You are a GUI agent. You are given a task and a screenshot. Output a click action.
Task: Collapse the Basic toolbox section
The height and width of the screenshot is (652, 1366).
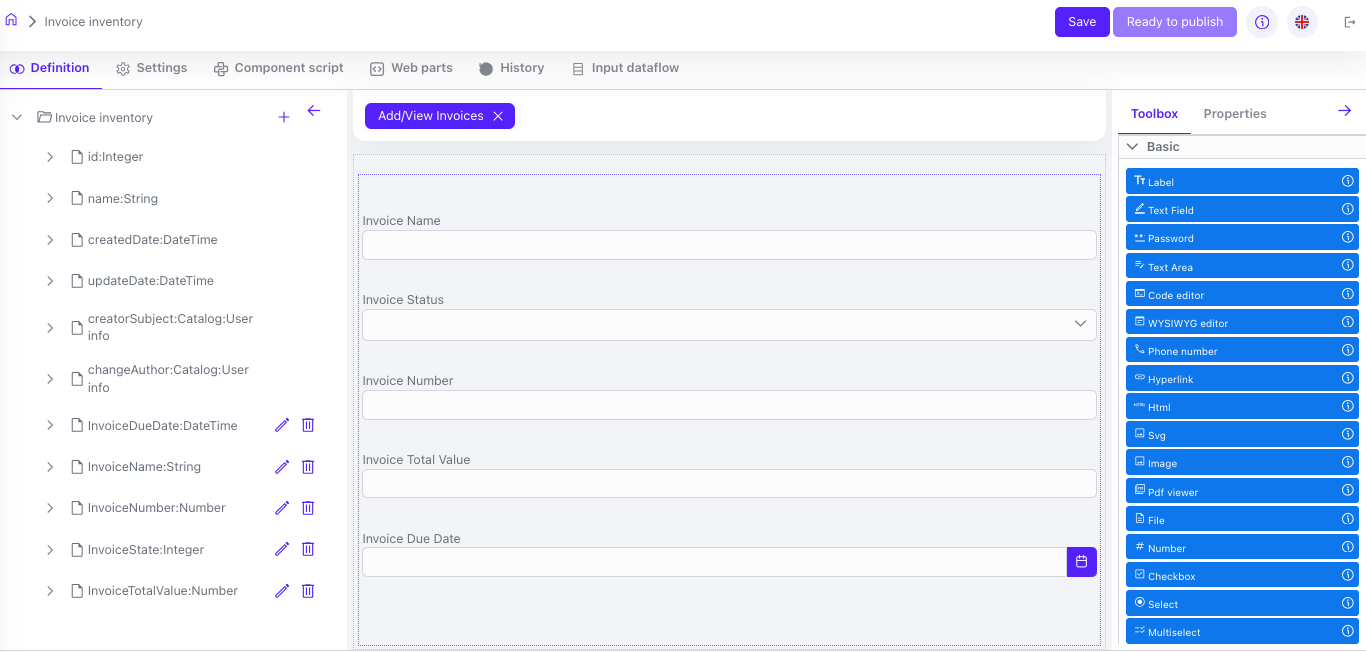tap(1133, 146)
